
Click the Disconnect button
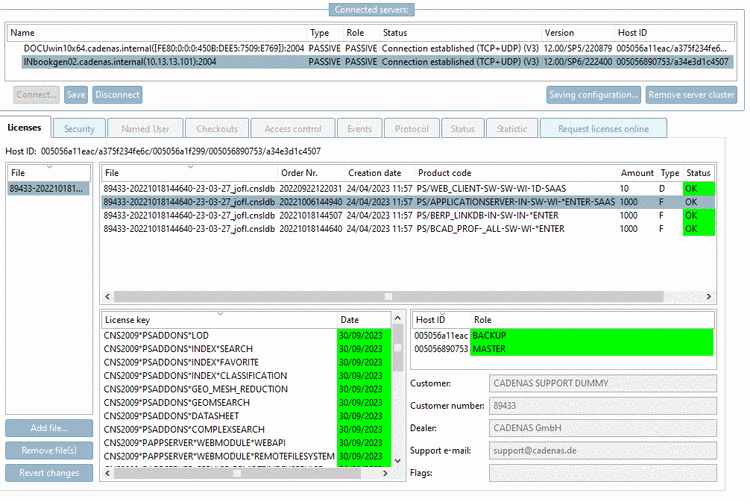pos(117,95)
